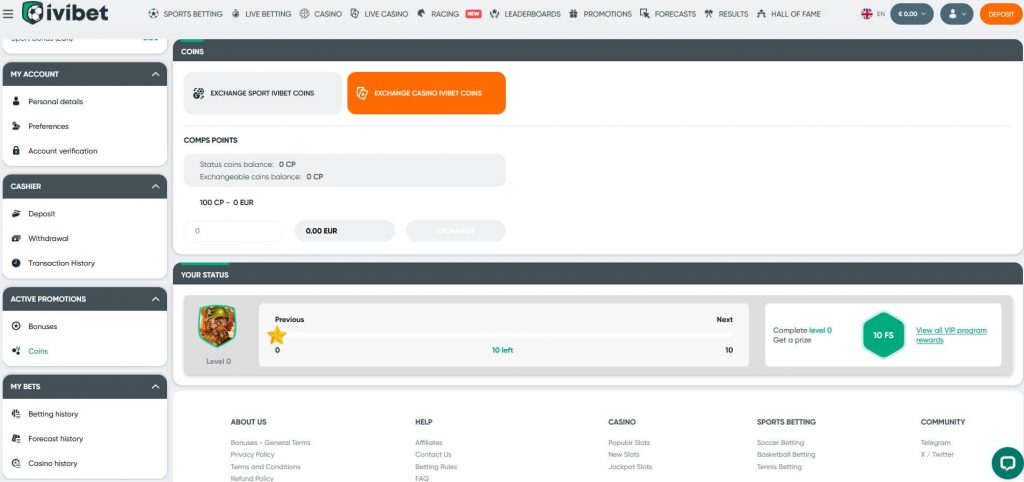Select Exchange Casino Ivibet Coins tab

tap(426, 93)
